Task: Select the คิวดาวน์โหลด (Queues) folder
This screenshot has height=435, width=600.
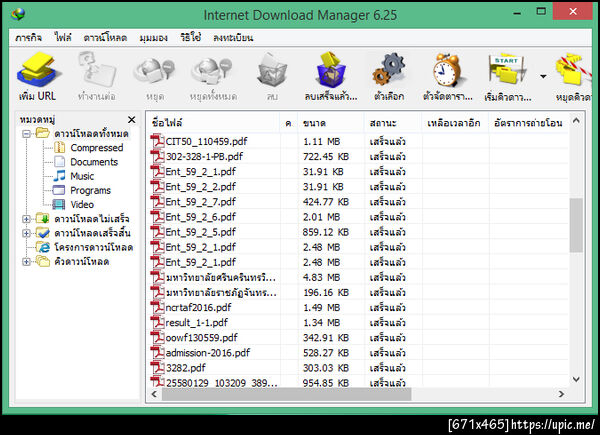Action: (82, 262)
